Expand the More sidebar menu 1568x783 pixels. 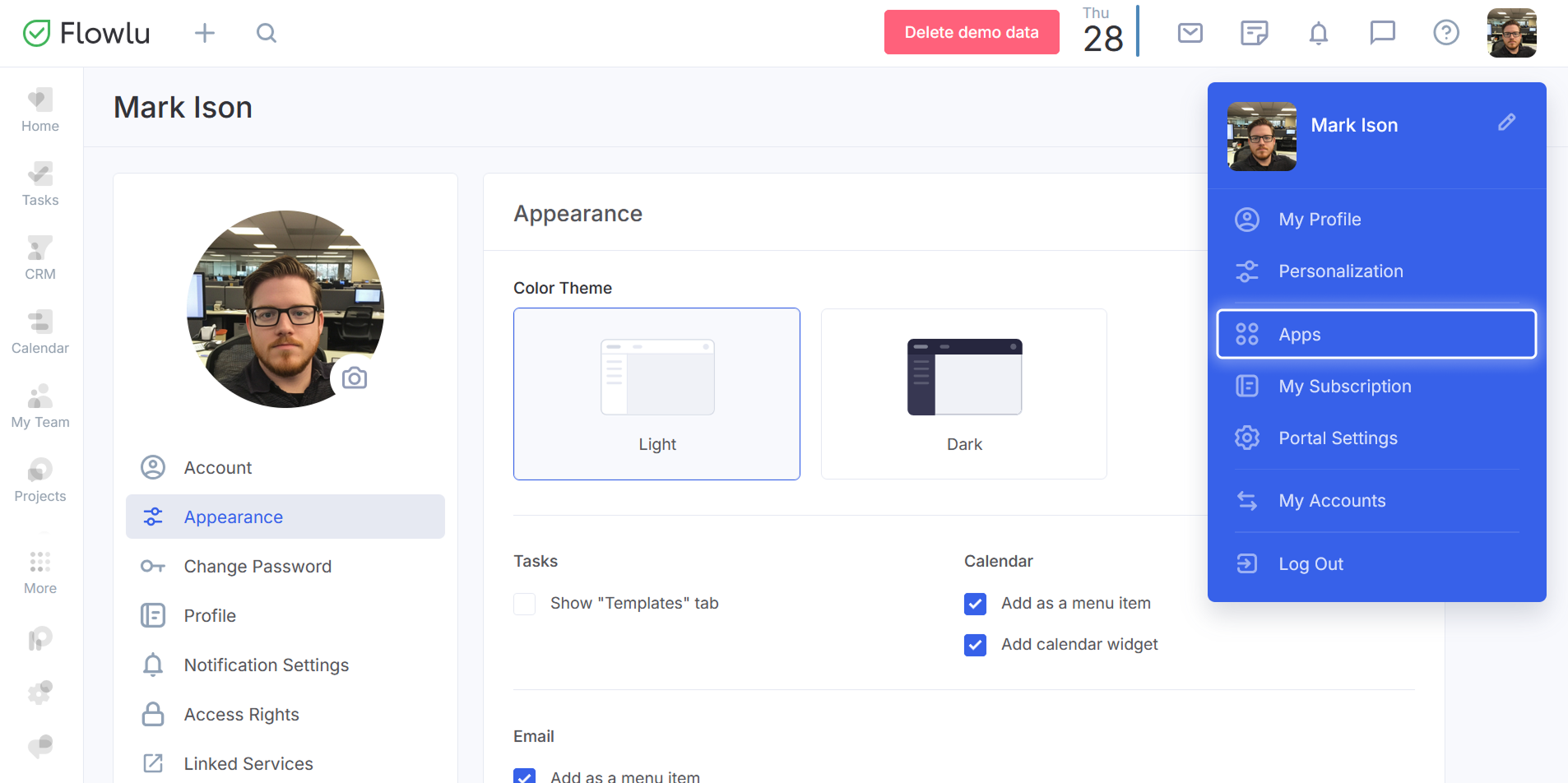[x=40, y=572]
